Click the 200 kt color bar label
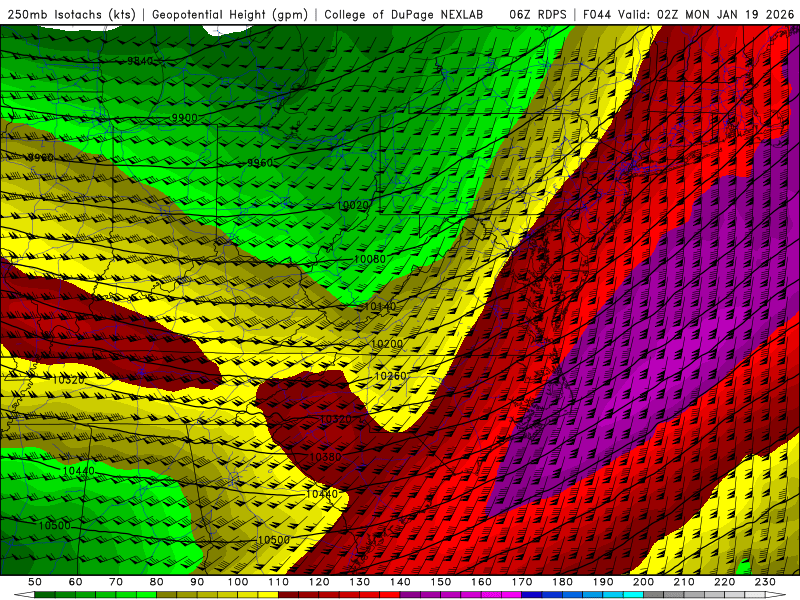The width and height of the screenshot is (800, 600). click(x=643, y=582)
